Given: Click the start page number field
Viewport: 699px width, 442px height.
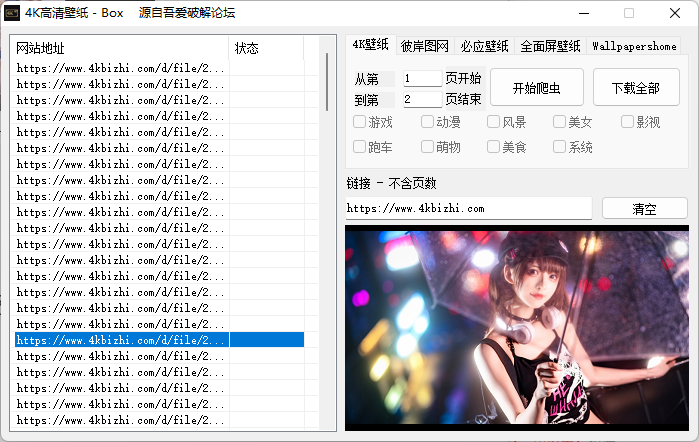Looking at the screenshot, I should (x=422, y=78).
